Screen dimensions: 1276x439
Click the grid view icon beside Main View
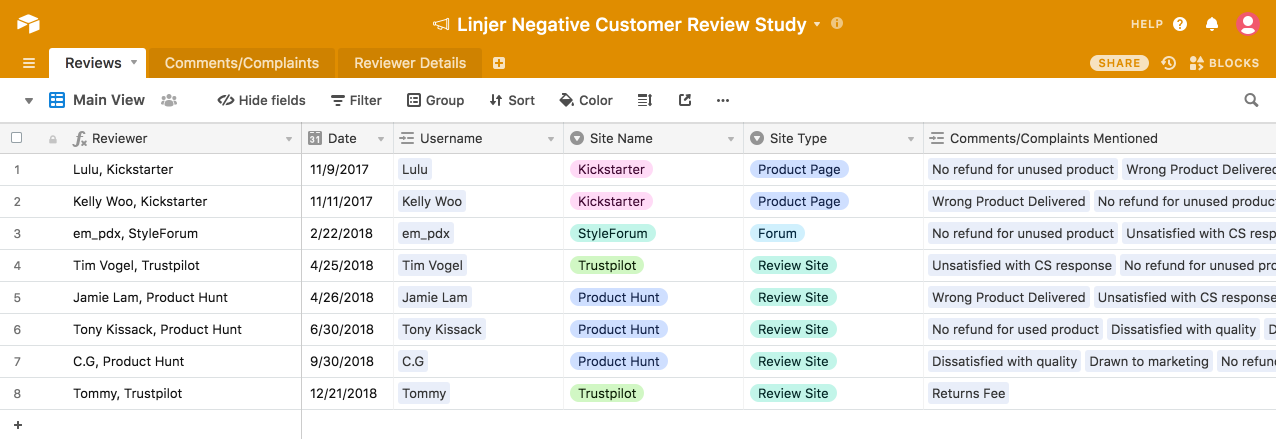pos(57,100)
